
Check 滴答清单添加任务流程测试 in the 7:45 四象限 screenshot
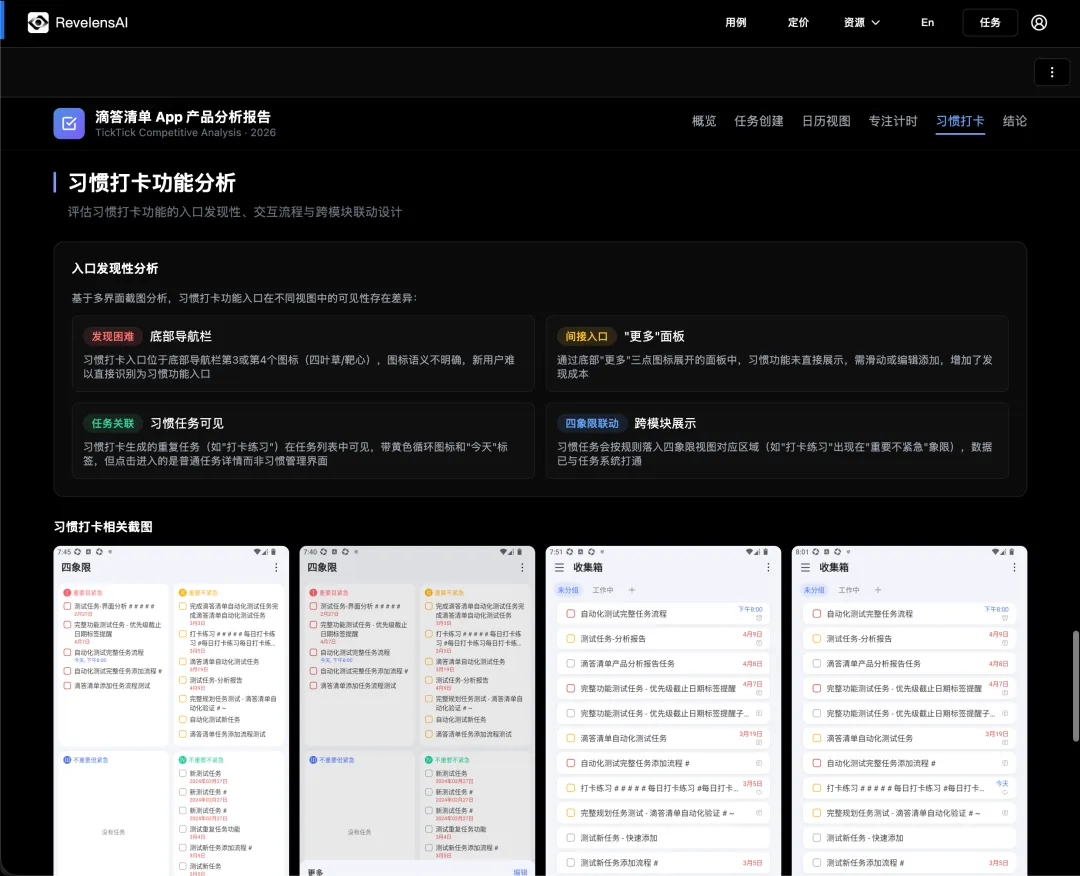tap(67, 686)
